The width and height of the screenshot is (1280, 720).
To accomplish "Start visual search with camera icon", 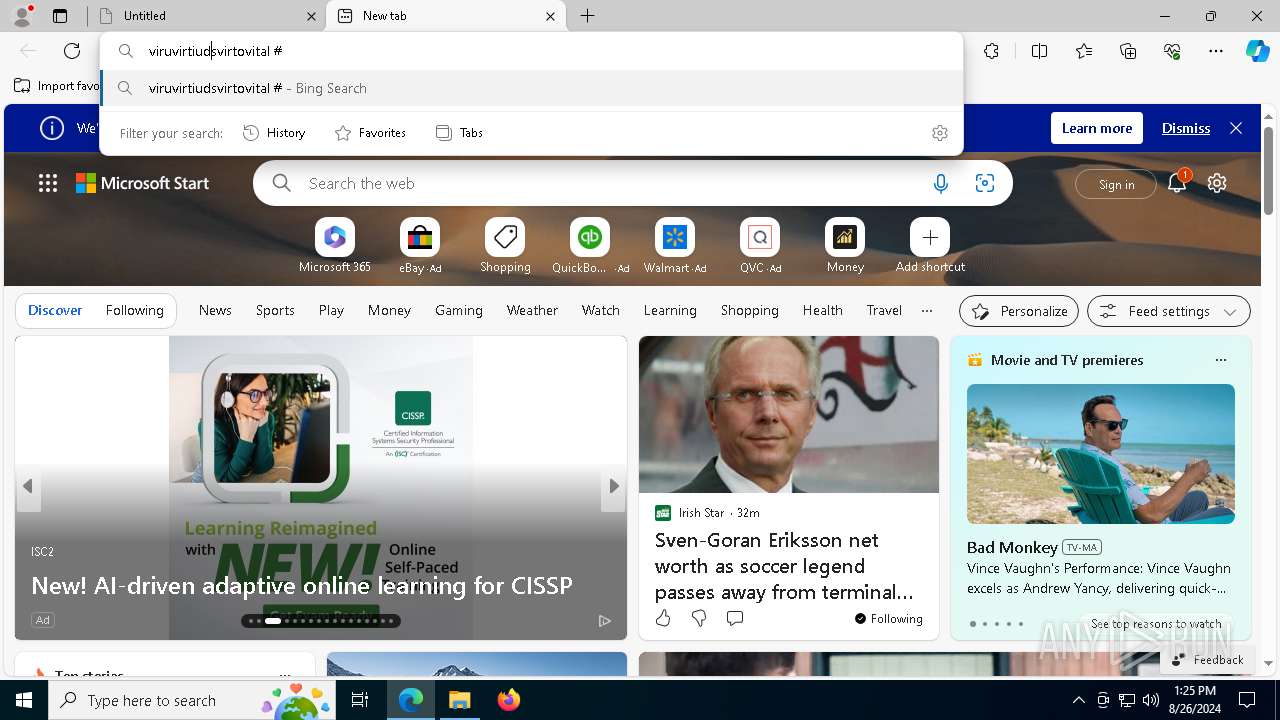I will 985,183.
